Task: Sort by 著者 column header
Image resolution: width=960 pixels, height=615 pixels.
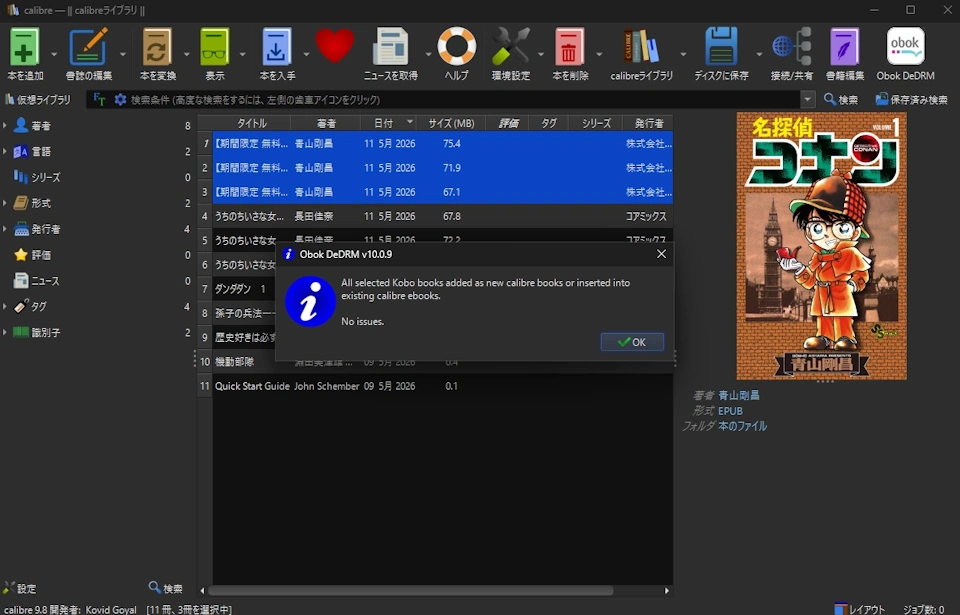Action: (x=326, y=123)
